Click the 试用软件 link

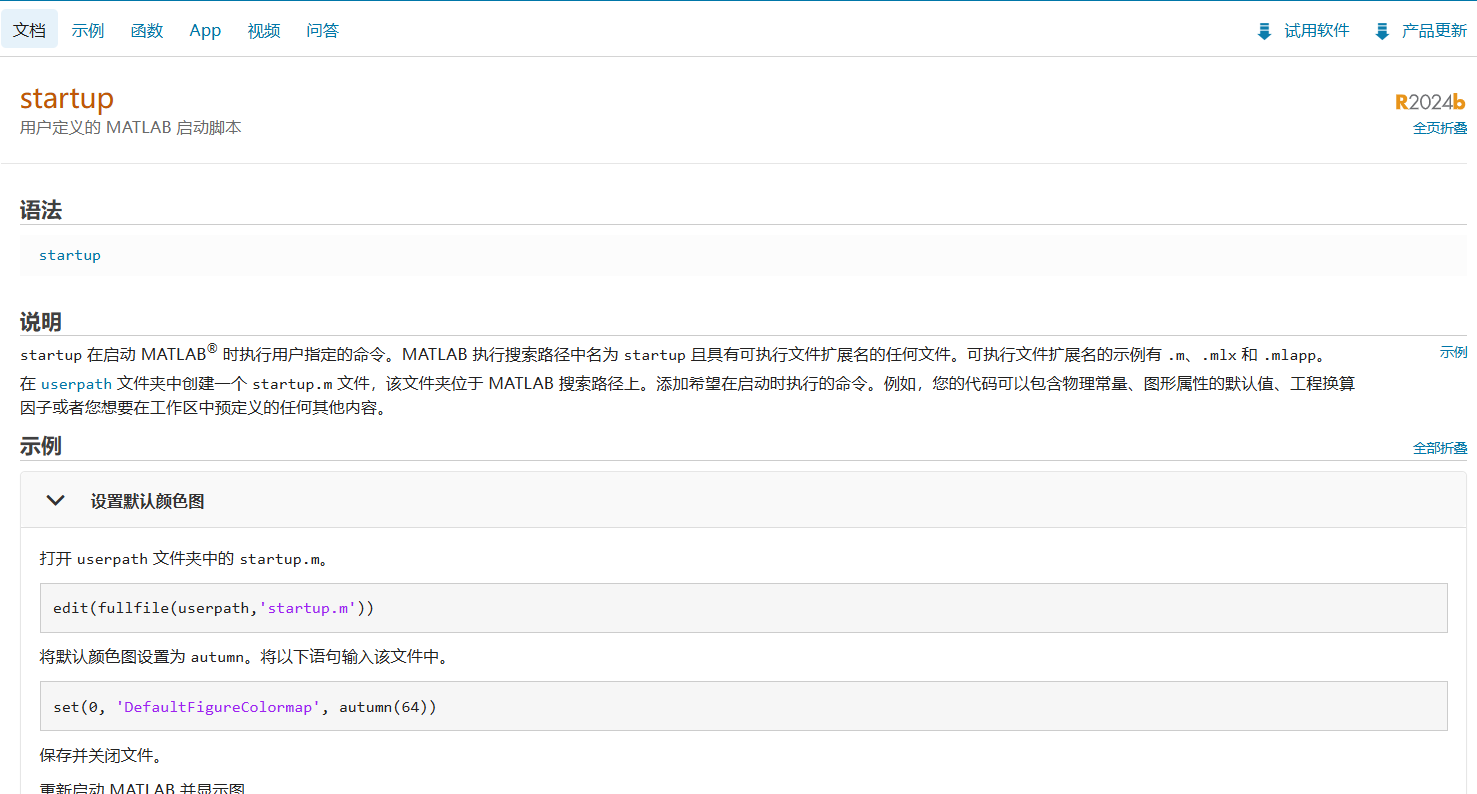[x=1317, y=31]
